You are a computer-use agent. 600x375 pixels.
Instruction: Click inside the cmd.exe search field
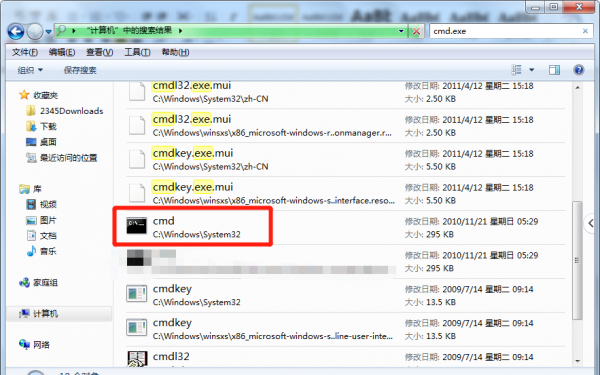pos(505,31)
